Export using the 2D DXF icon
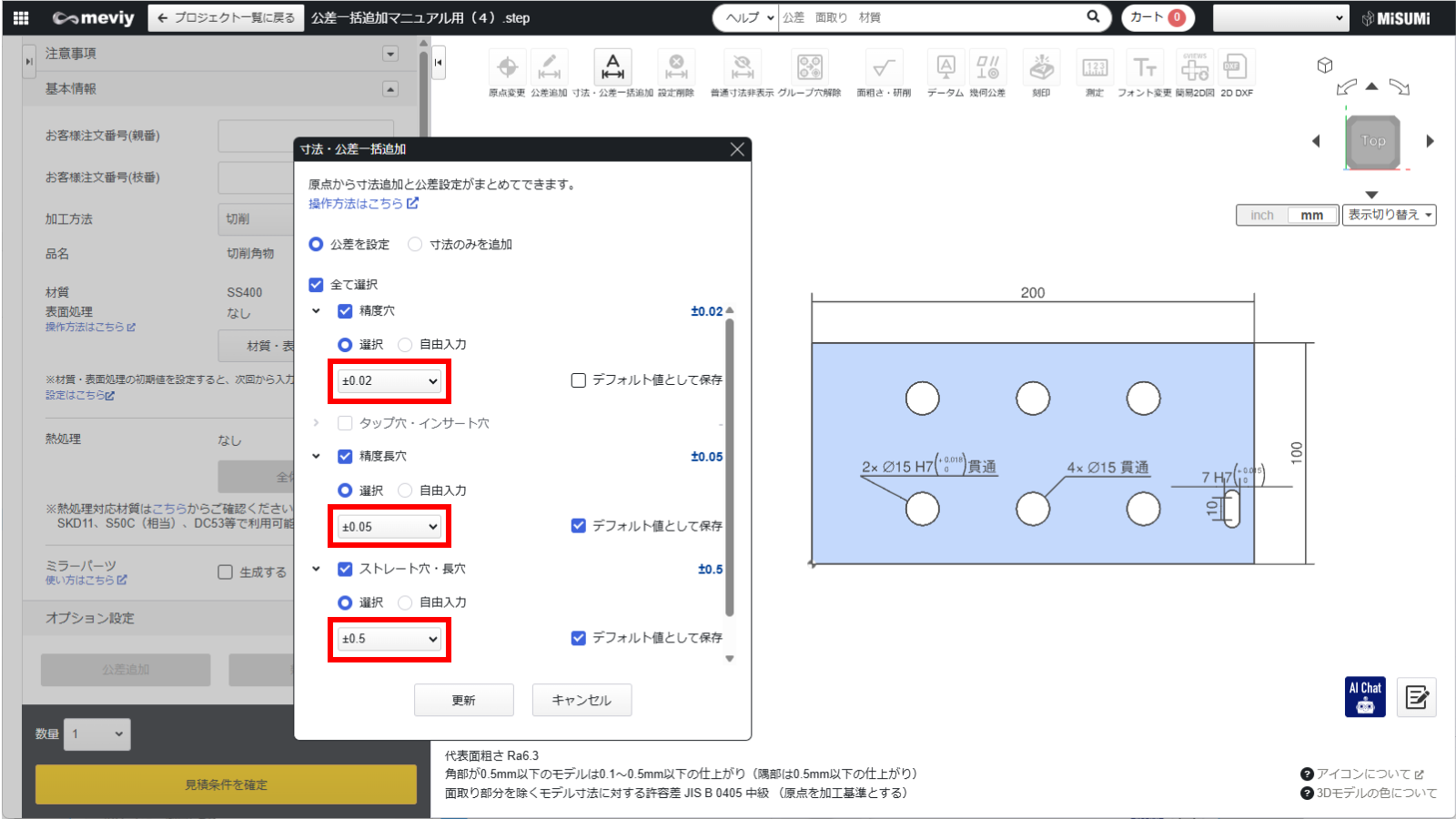 1236,67
